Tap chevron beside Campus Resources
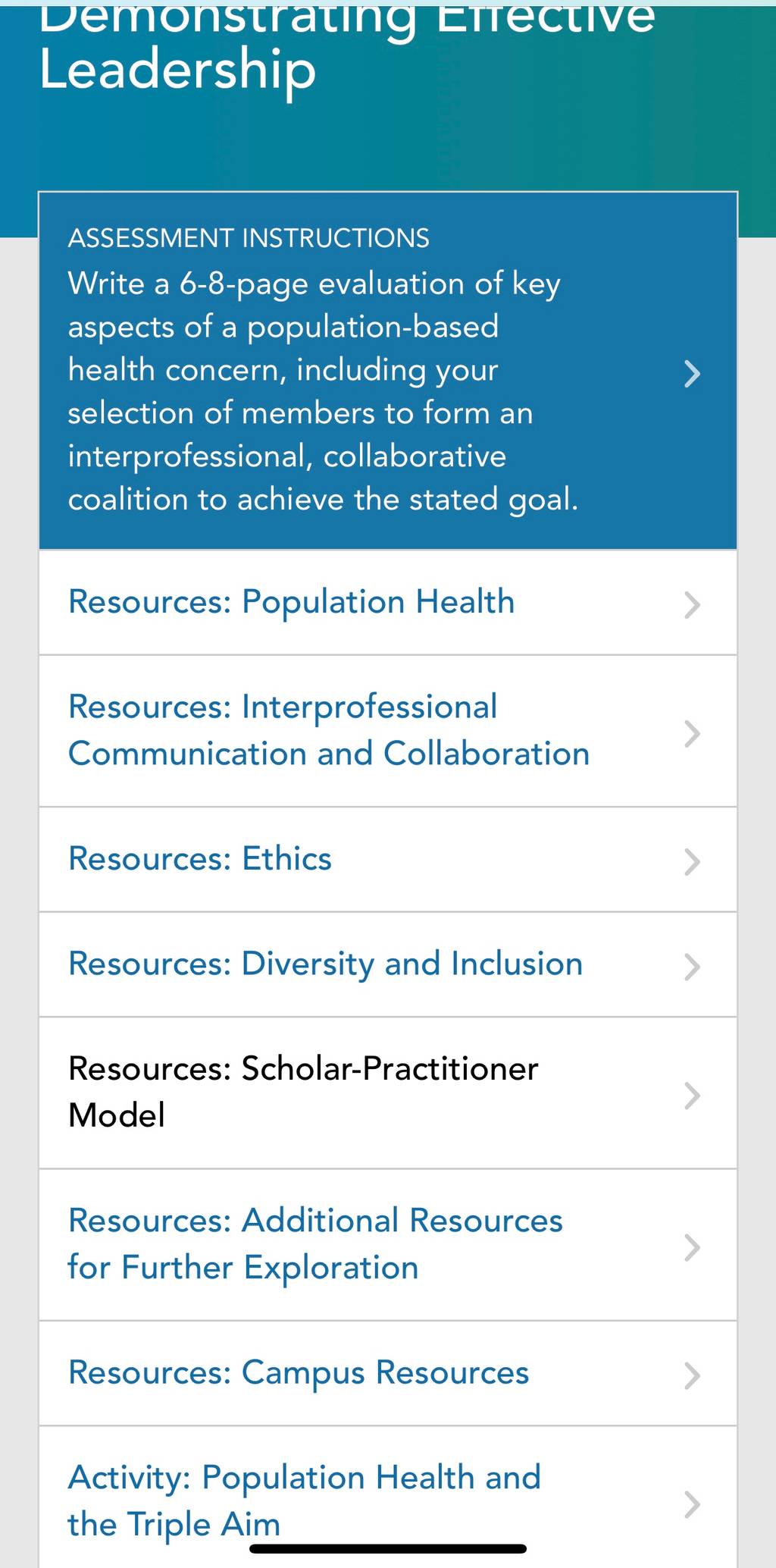This screenshot has height=1568, width=776. pyautogui.click(x=692, y=1375)
